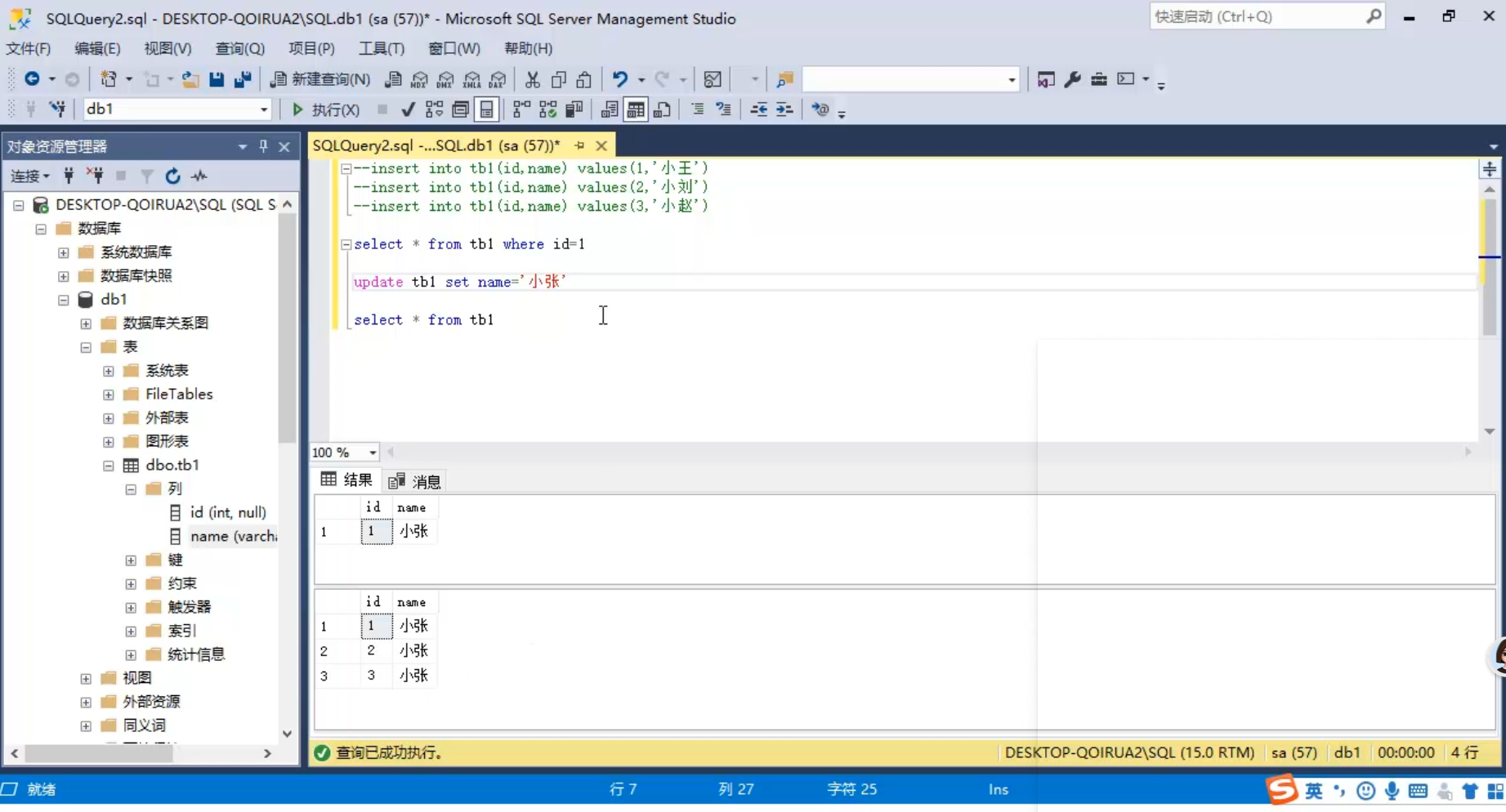Screen dimensions: 1506x812
Task: Open the db1 database combo box
Action: click(x=177, y=109)
